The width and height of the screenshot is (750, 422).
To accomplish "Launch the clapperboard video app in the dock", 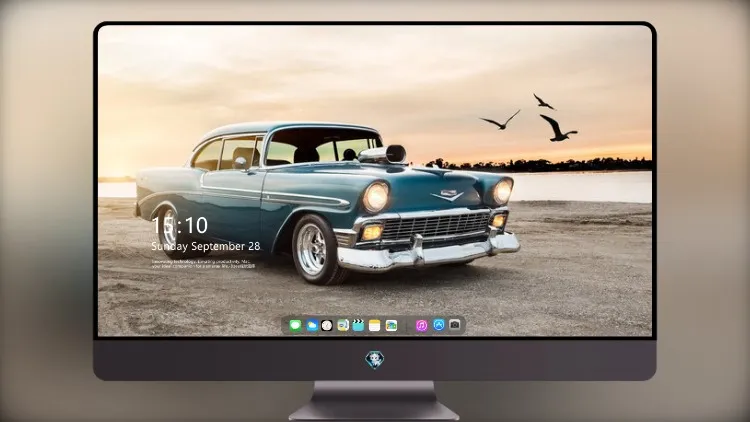I will point(358,326).
